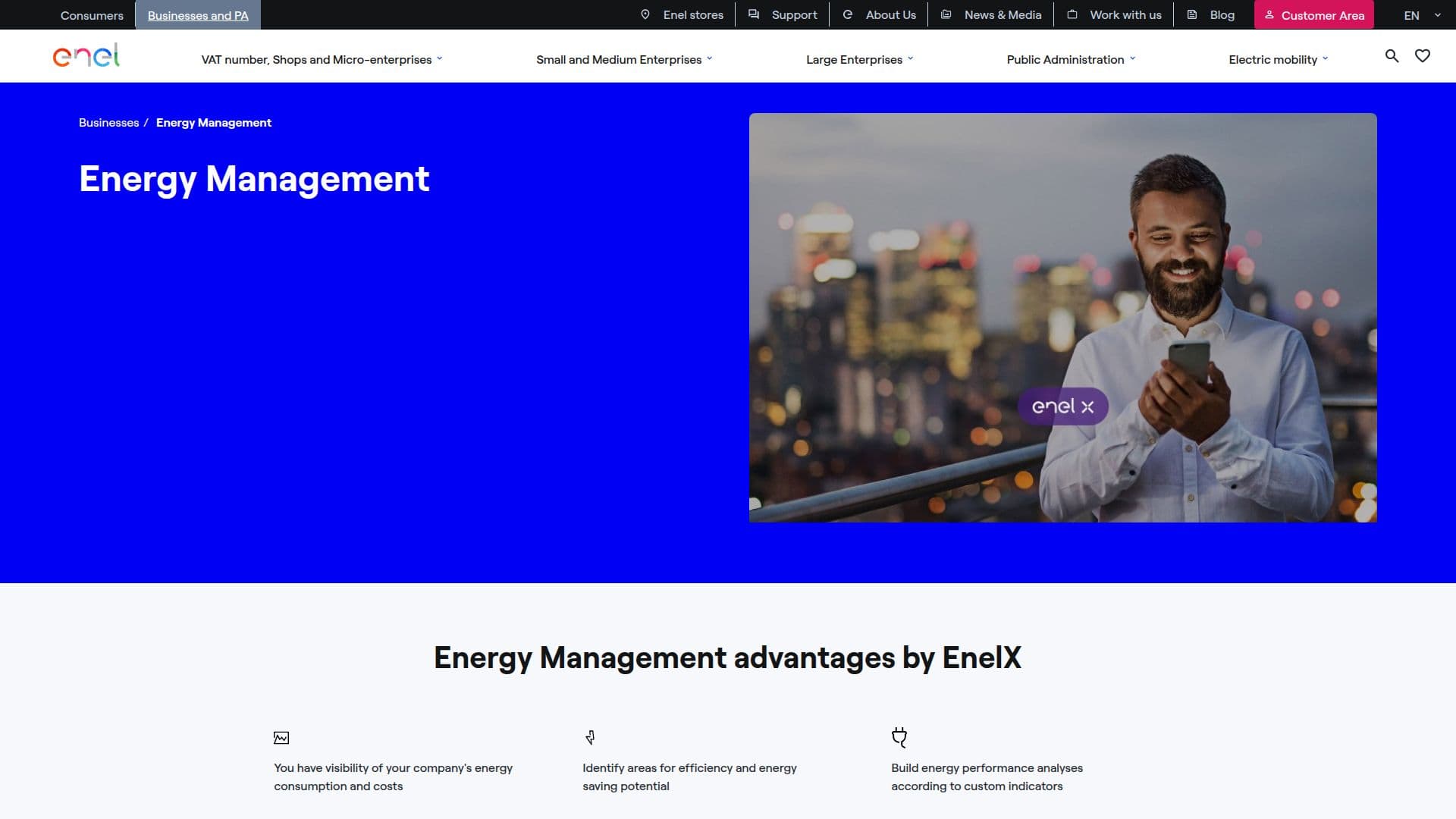Go to Businesses breadcrumb
Screen dimensions: 1456x819
click(109, 123)
